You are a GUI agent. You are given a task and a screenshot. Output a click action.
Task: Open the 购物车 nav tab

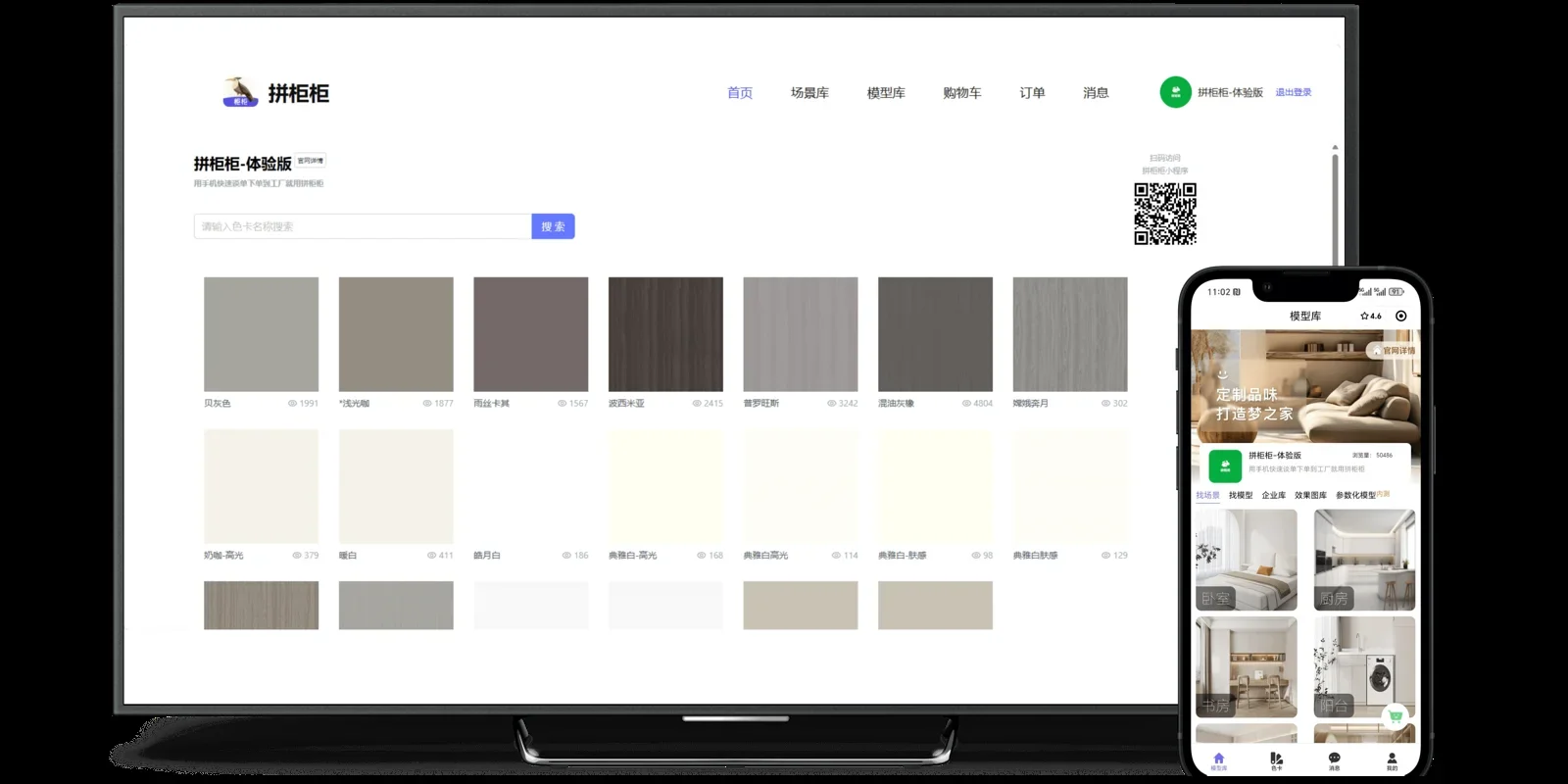962,93
